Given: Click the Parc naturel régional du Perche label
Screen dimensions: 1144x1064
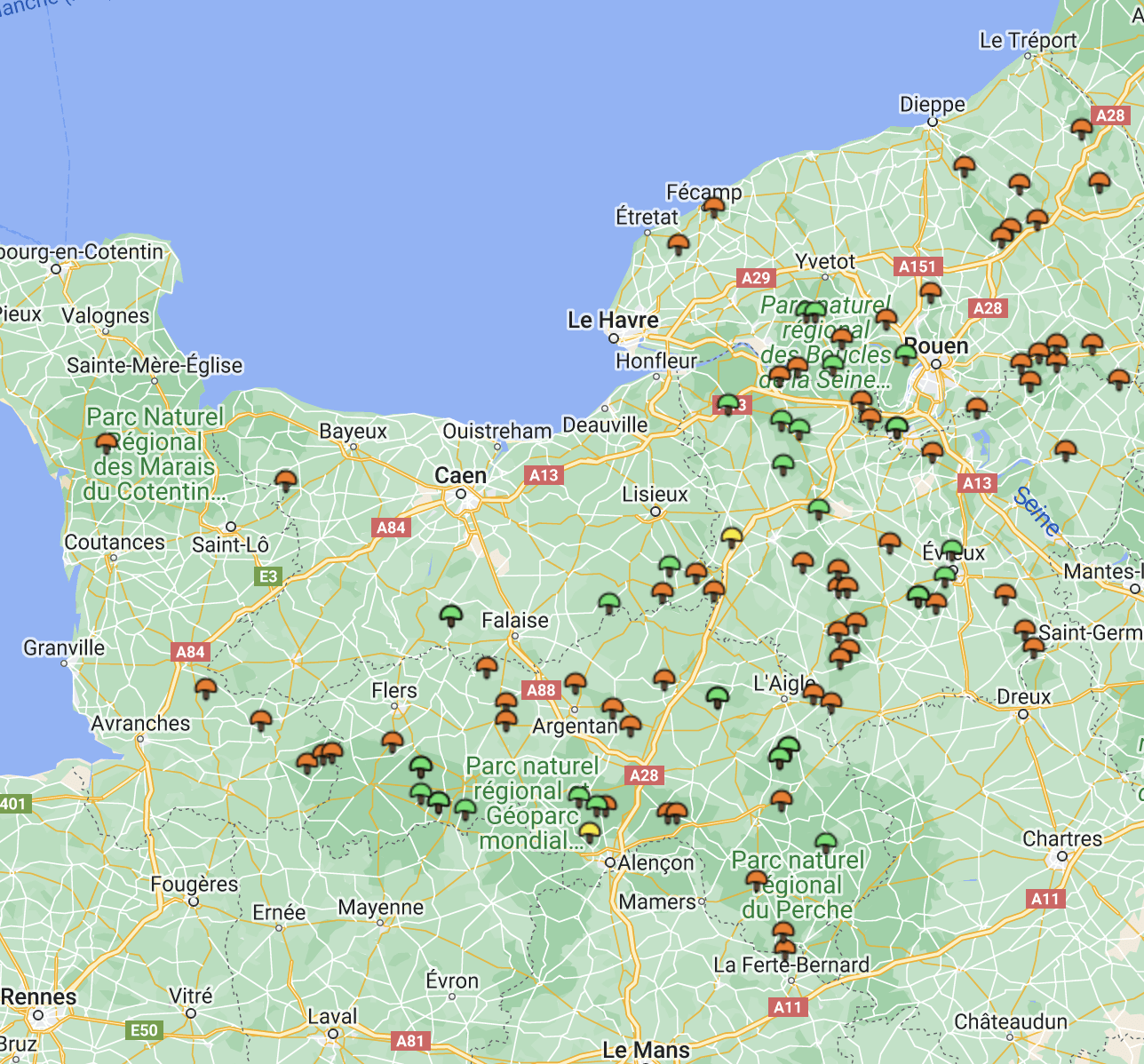Looking at the screenshot, I should [797, 885].
